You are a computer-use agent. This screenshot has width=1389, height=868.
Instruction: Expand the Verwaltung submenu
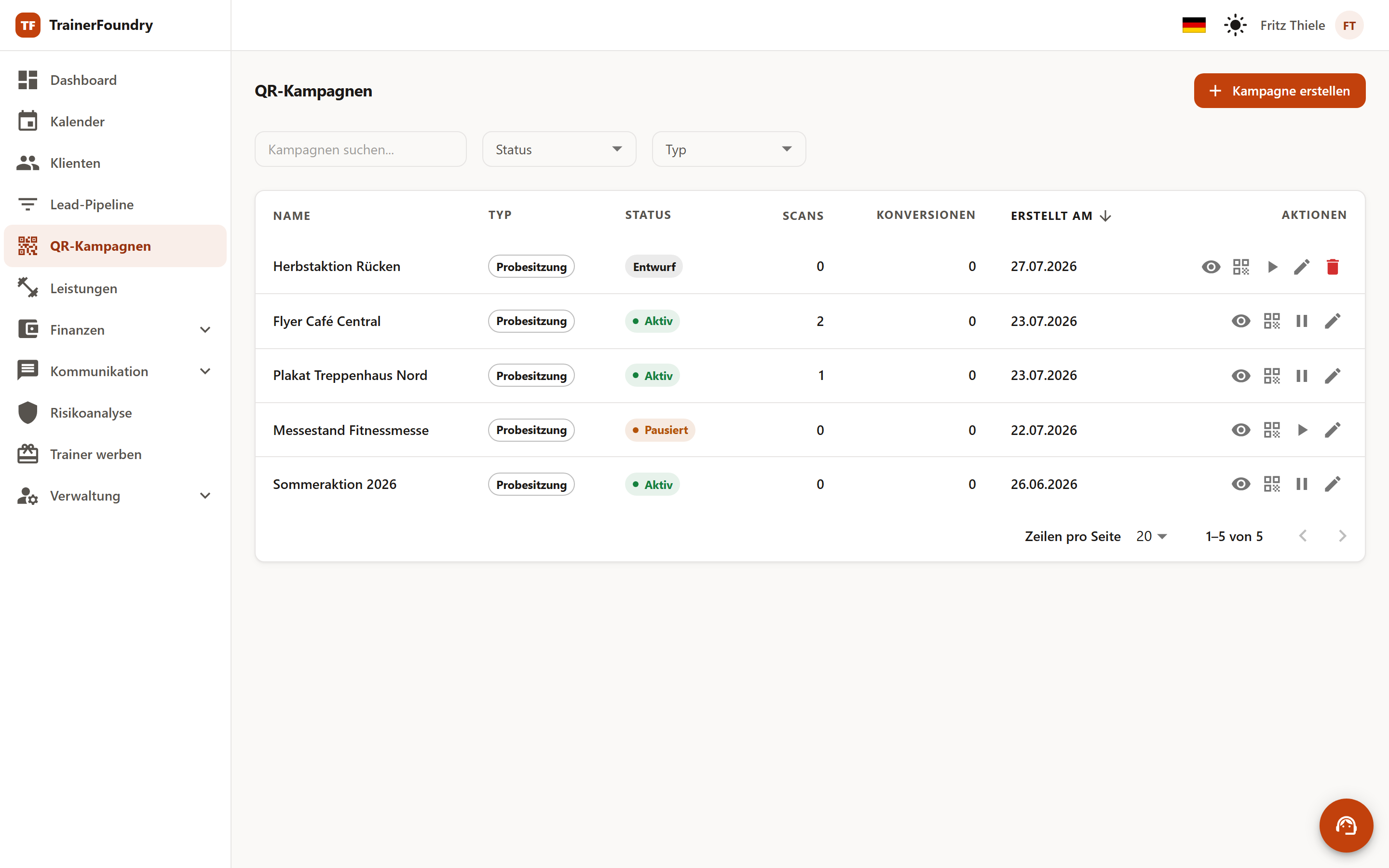[x=205, y=496]
